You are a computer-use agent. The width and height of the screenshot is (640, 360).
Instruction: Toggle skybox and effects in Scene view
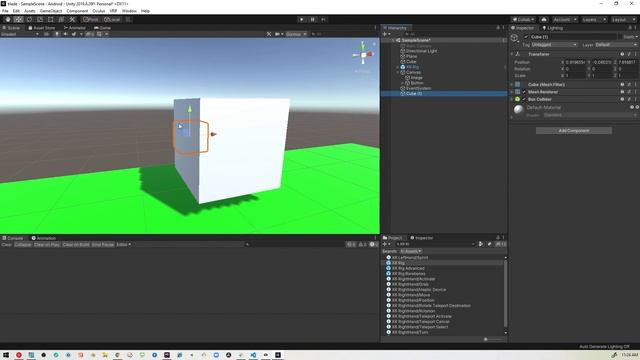pyautogui.click(x=74, y=34)
